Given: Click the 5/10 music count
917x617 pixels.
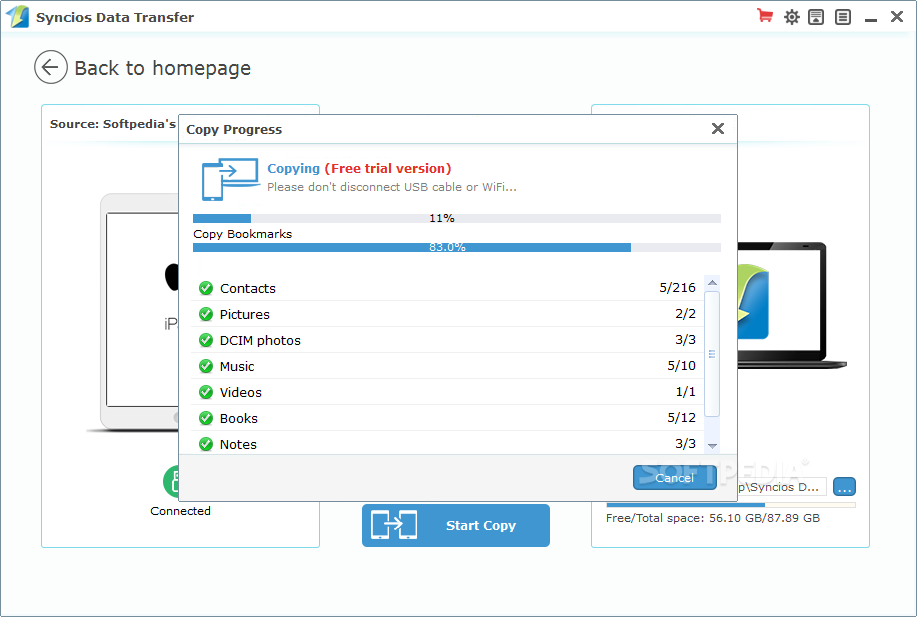Looking at the screenshot, I should tap(681, 366).
